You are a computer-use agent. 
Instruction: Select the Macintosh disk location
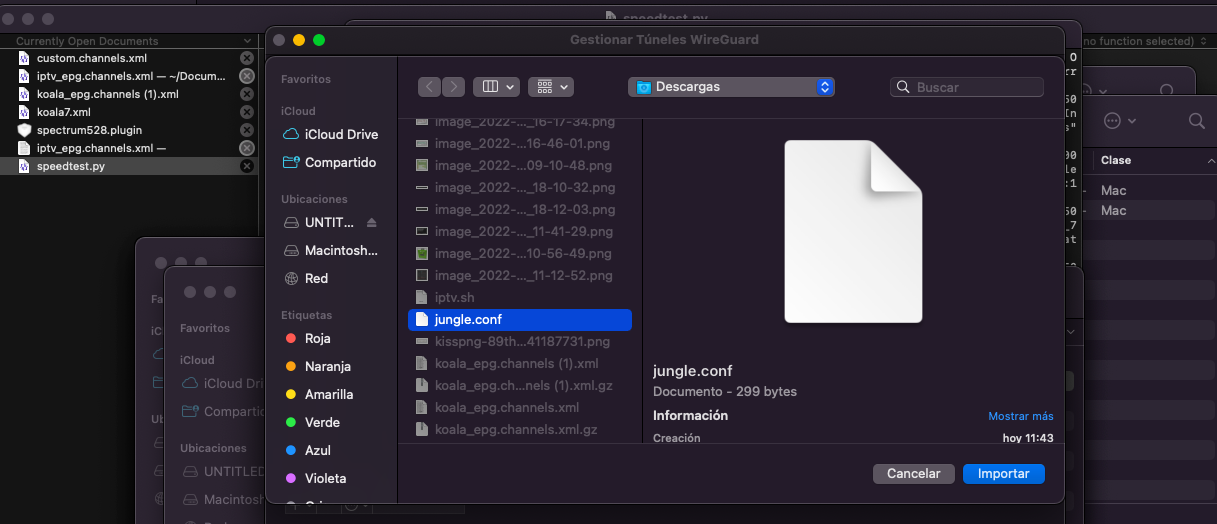(340, 250)
